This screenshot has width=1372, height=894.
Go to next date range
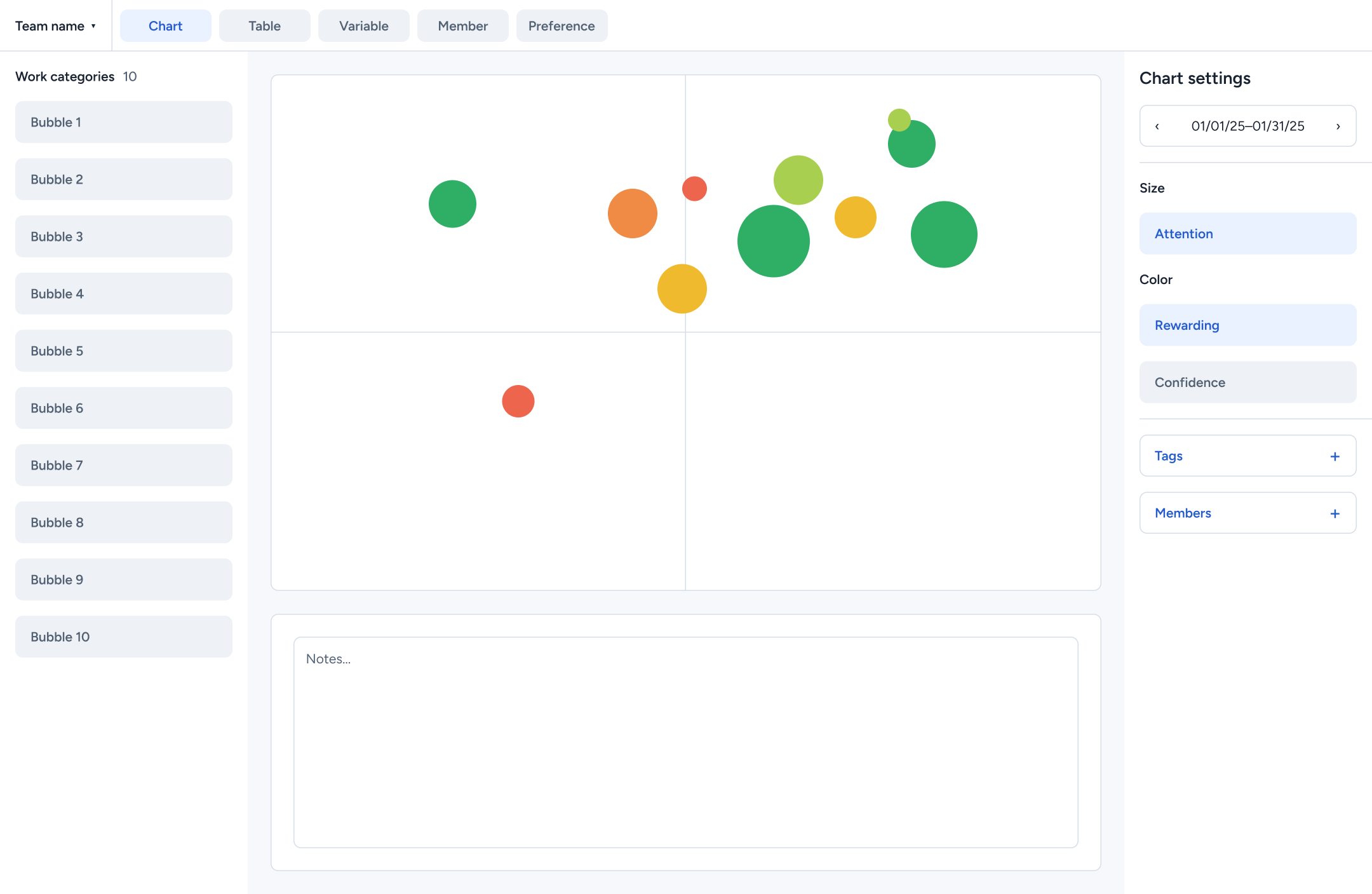click(x=1338, y=126)
